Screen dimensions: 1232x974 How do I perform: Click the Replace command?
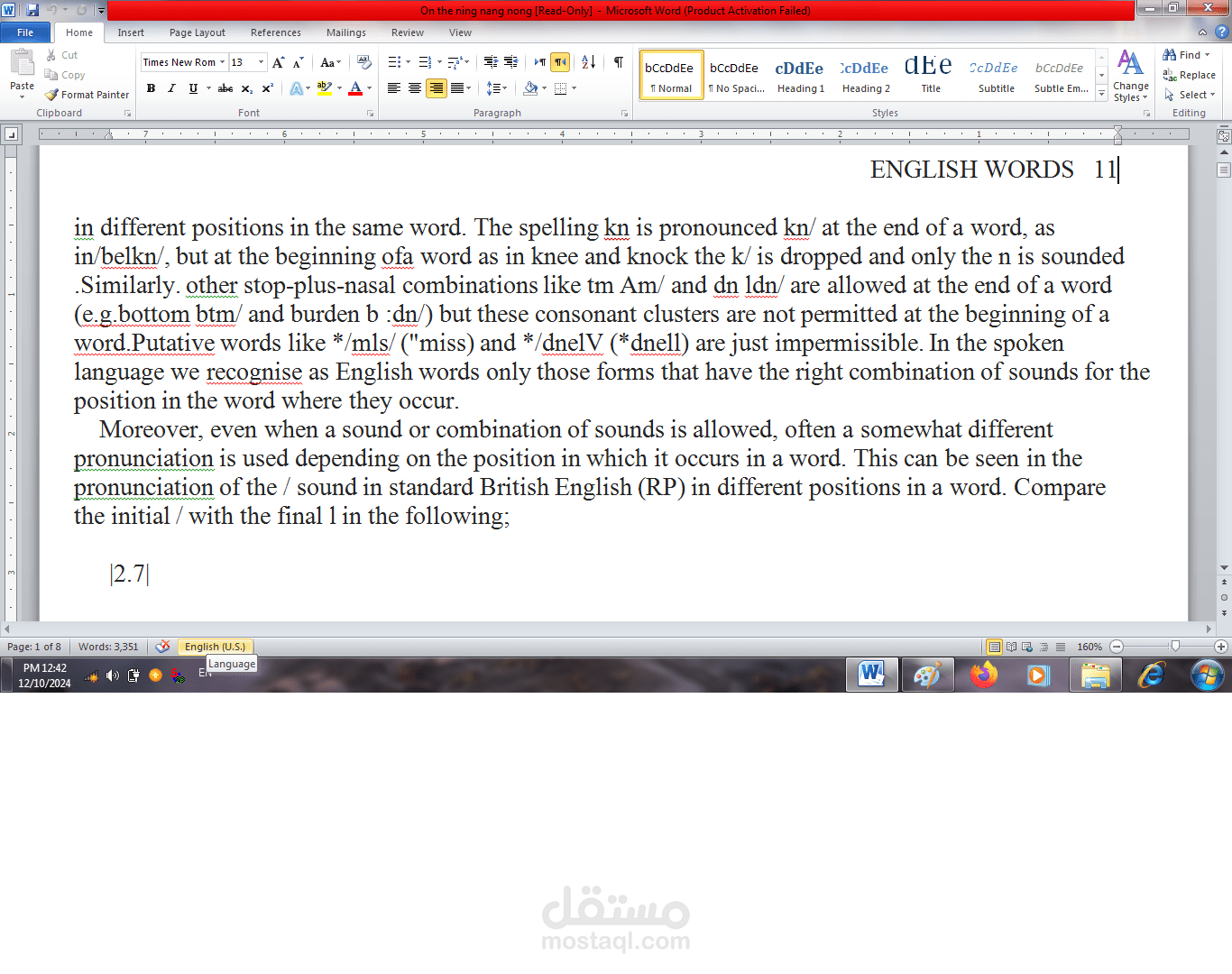point(1190,75)
